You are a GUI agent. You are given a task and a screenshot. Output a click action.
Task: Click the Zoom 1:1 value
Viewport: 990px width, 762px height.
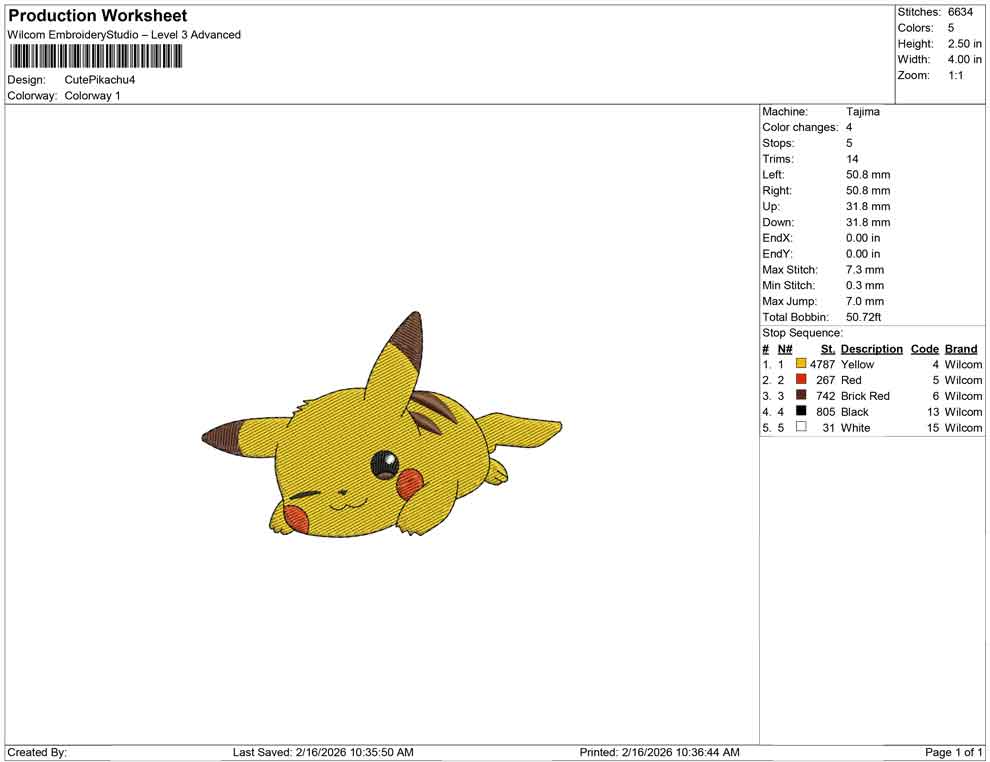pos(957,75)
